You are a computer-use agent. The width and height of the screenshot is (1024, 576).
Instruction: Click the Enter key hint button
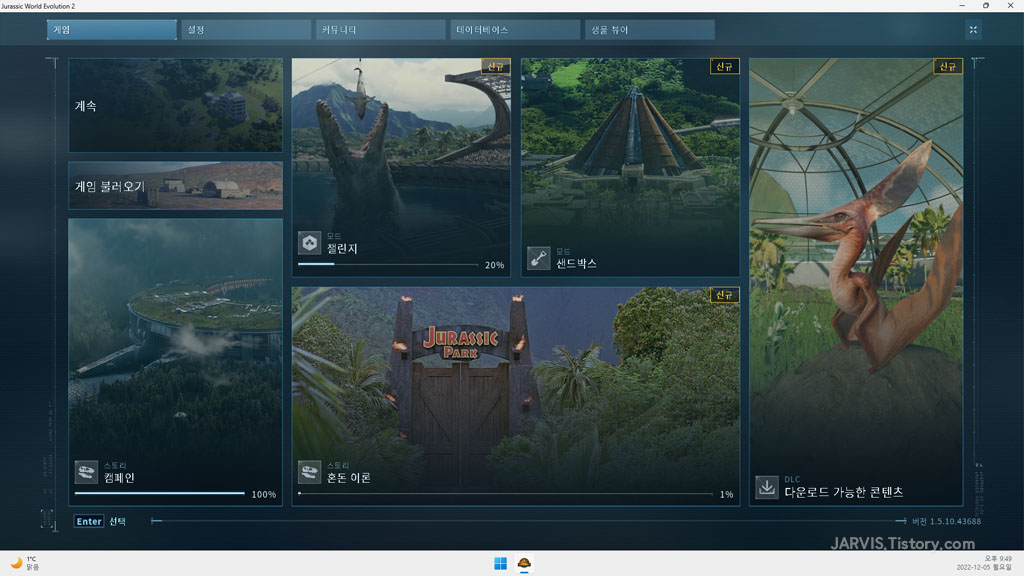tap(89, 521)
